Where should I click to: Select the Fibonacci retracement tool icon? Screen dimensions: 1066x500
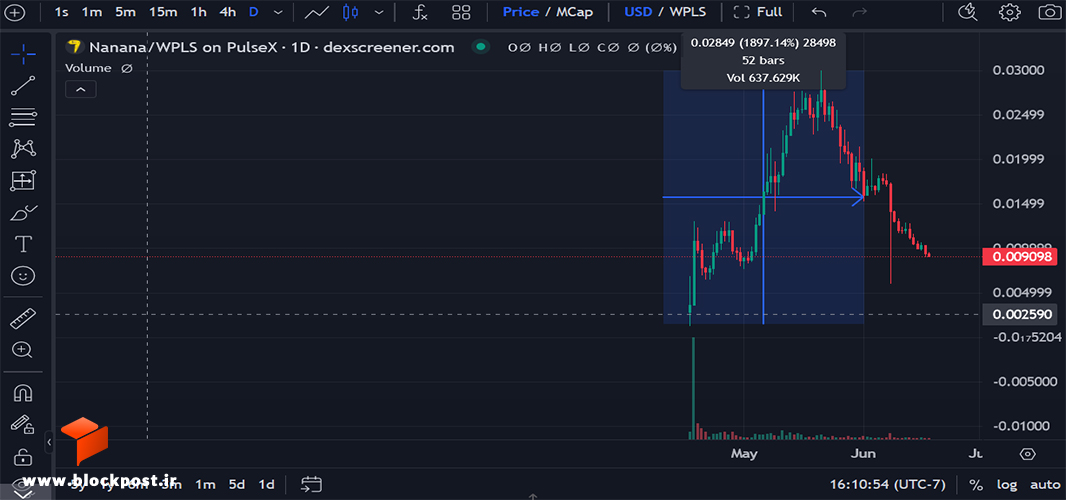pos(23,117)
